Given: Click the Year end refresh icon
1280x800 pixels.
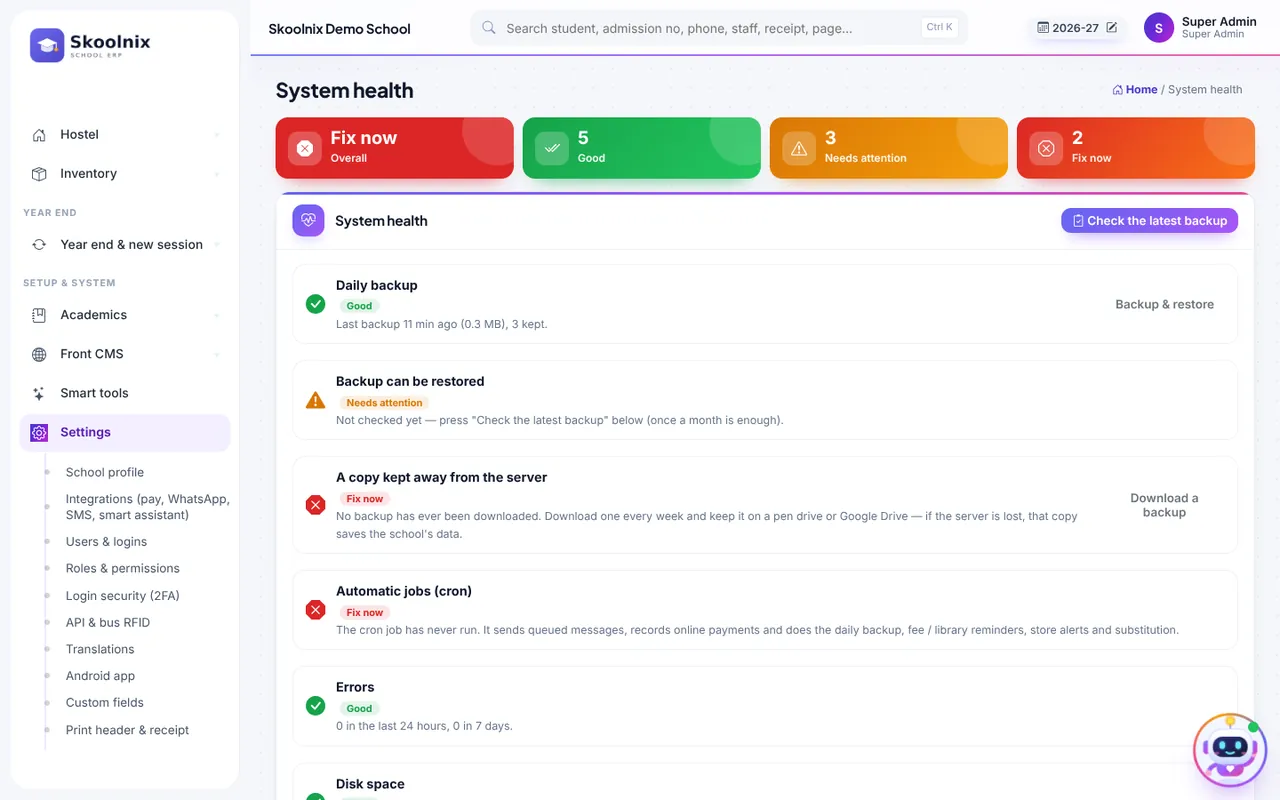Looking at the screenshot, I should pos(39,245).
